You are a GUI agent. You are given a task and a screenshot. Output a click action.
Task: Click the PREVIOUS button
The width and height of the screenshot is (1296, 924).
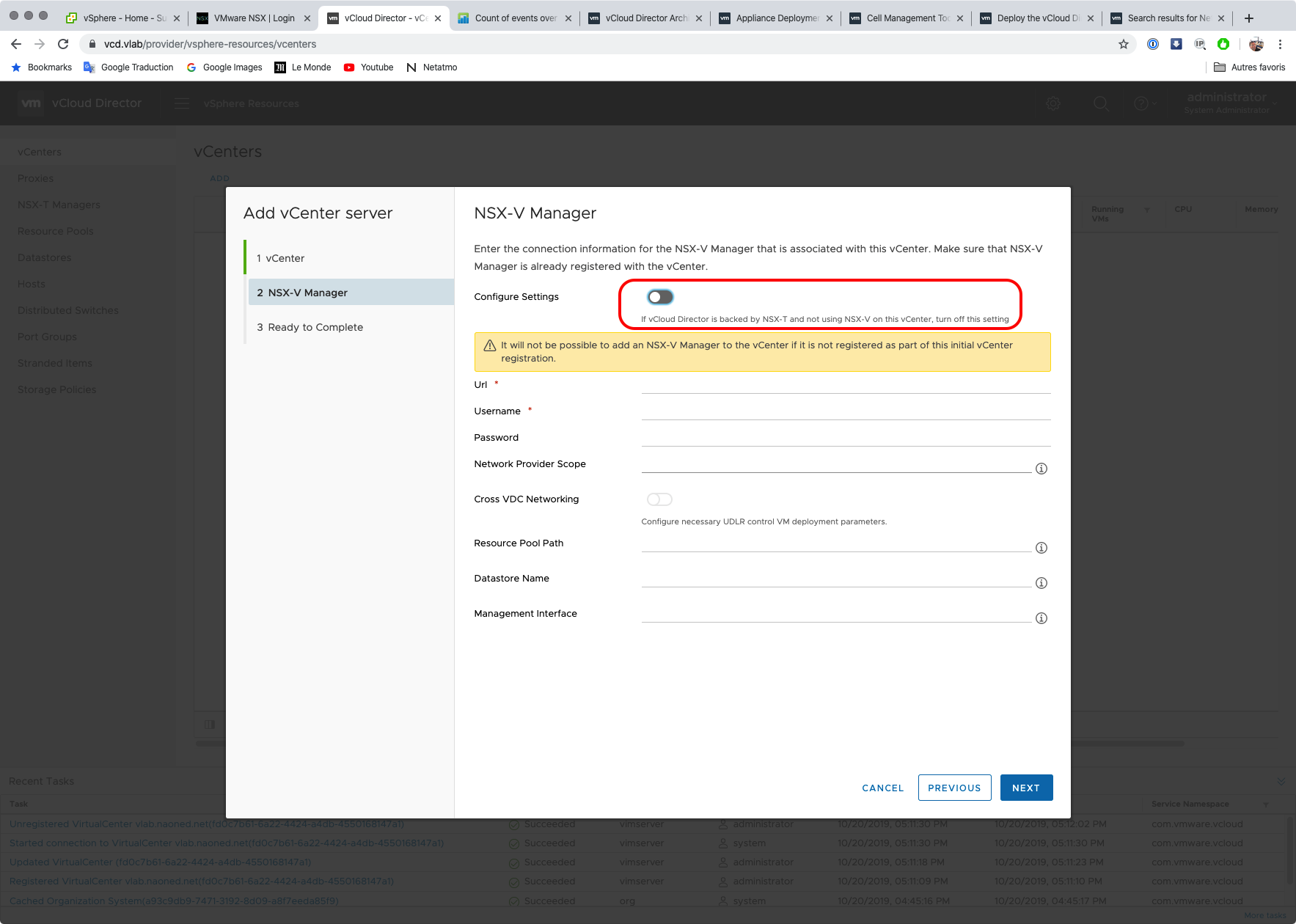(954, 788)
